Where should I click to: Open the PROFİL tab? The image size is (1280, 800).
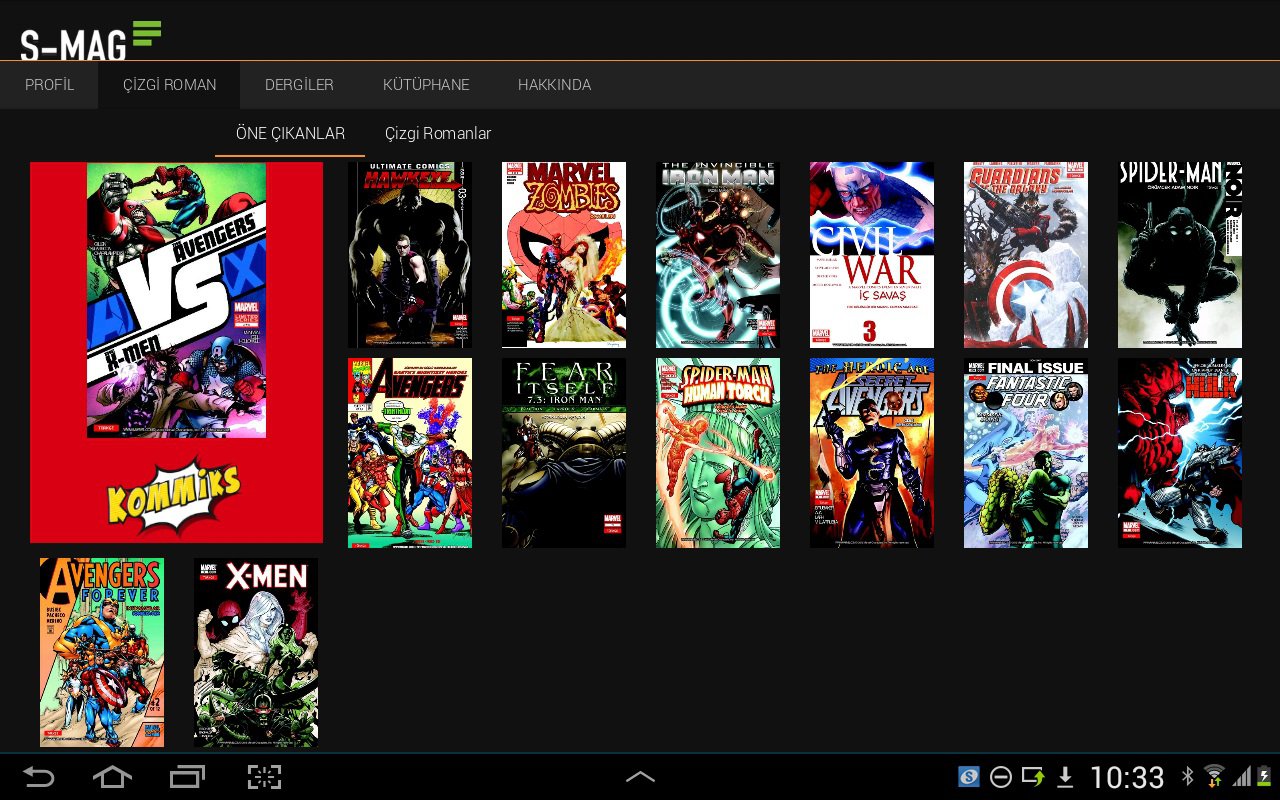(x=49, y=85)
